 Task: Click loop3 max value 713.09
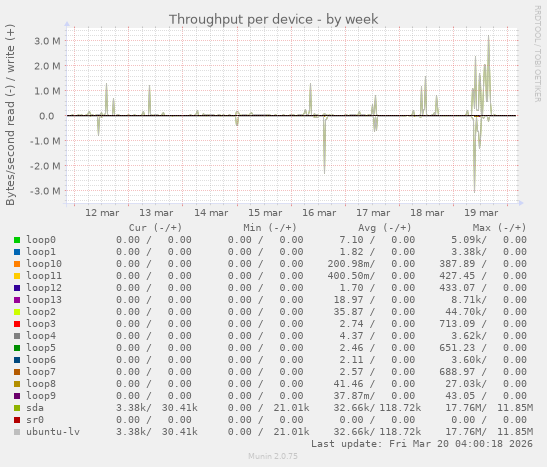(457, 324)
